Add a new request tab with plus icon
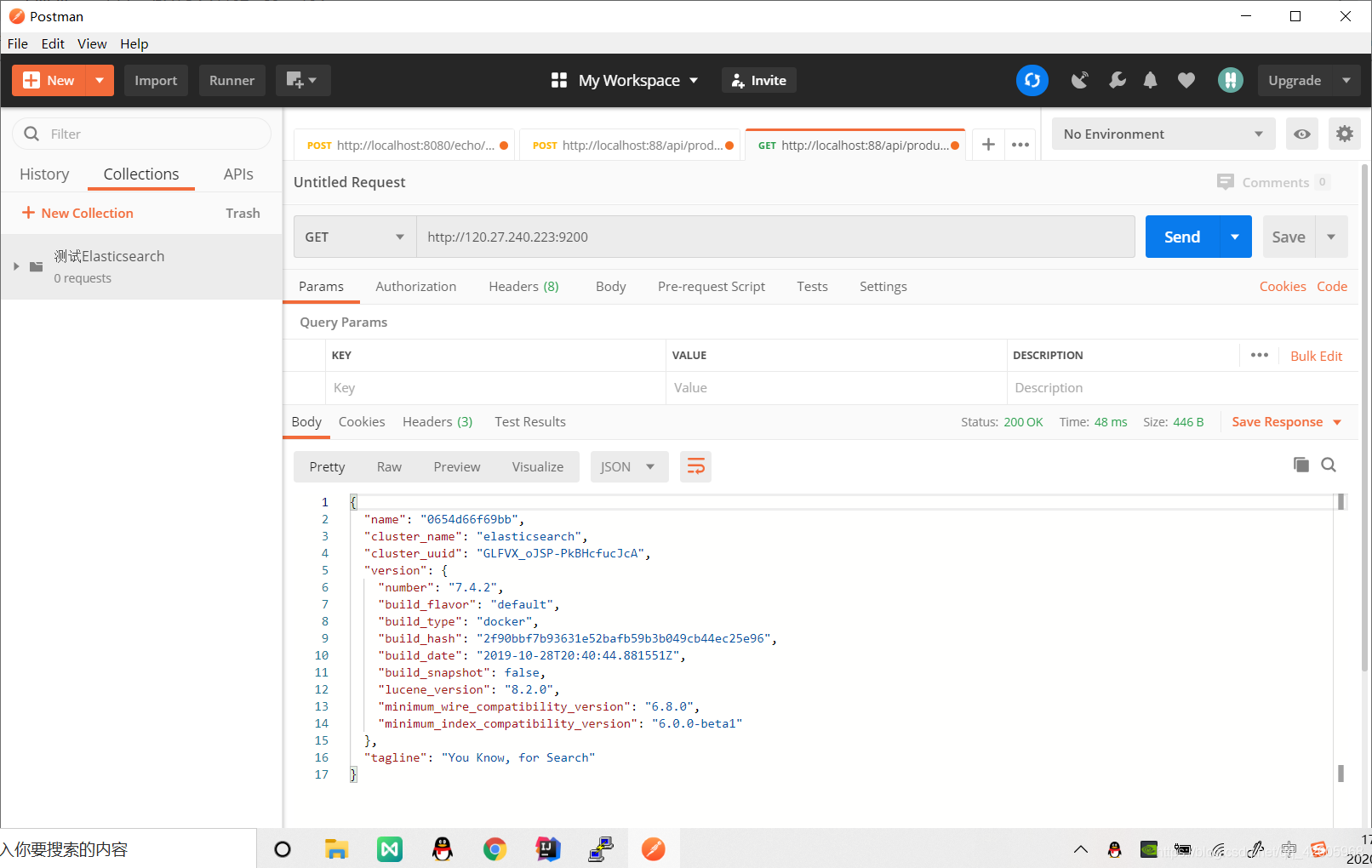 tap(988, 145)
